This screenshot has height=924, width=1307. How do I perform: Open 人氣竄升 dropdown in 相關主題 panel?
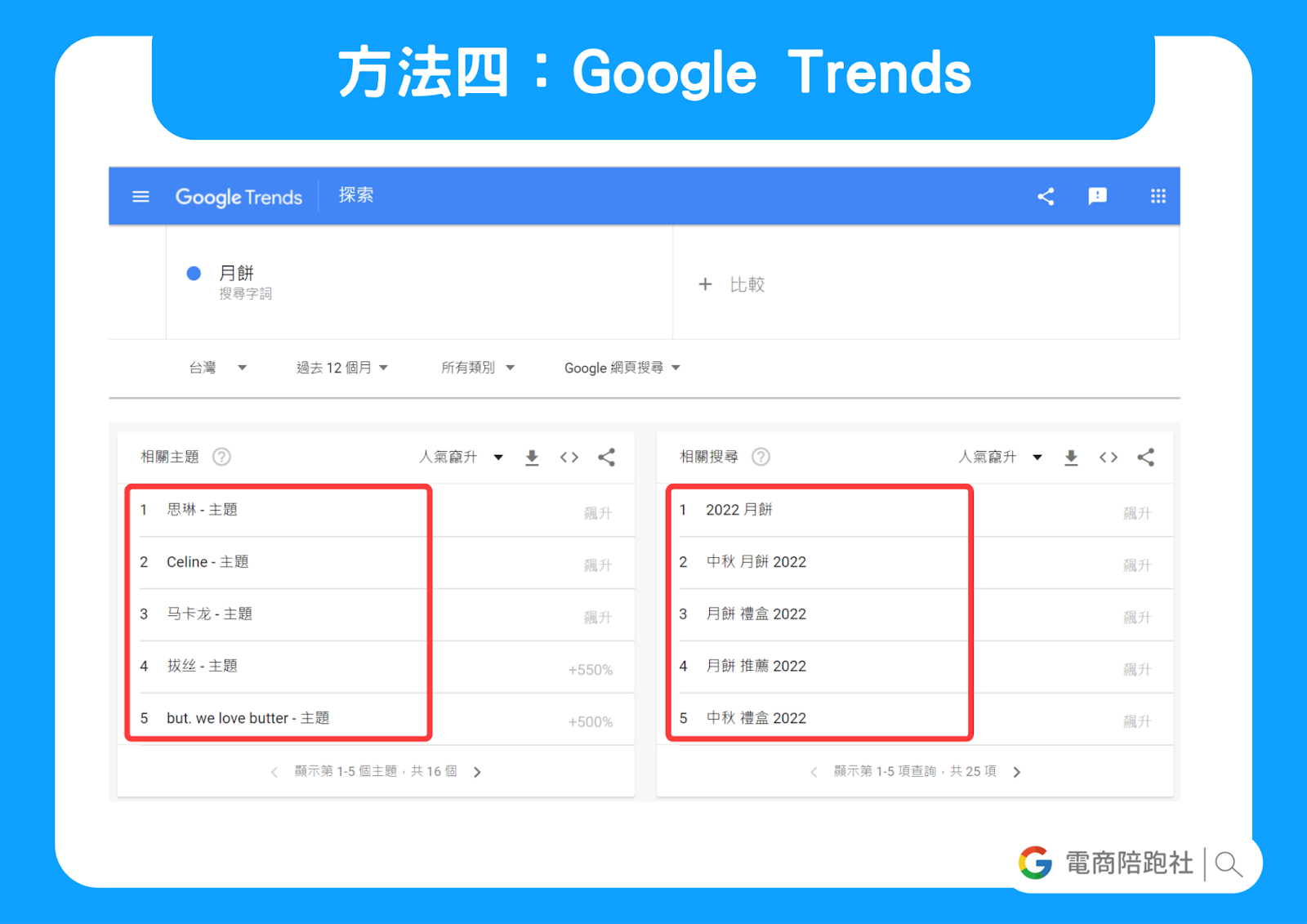pyautogui.click(x=461, y=457)
